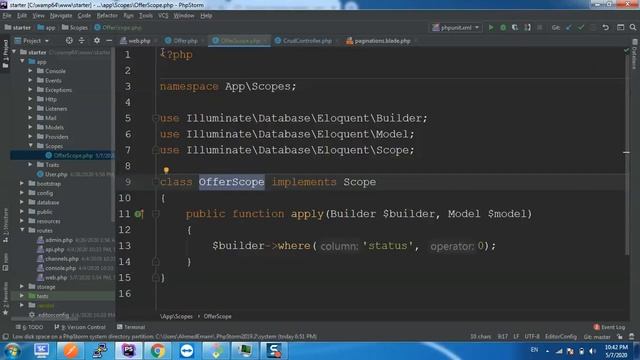This screenshot has height=360, width=640.
Task: Click the Windows Start button
Action: coord(11,351)
